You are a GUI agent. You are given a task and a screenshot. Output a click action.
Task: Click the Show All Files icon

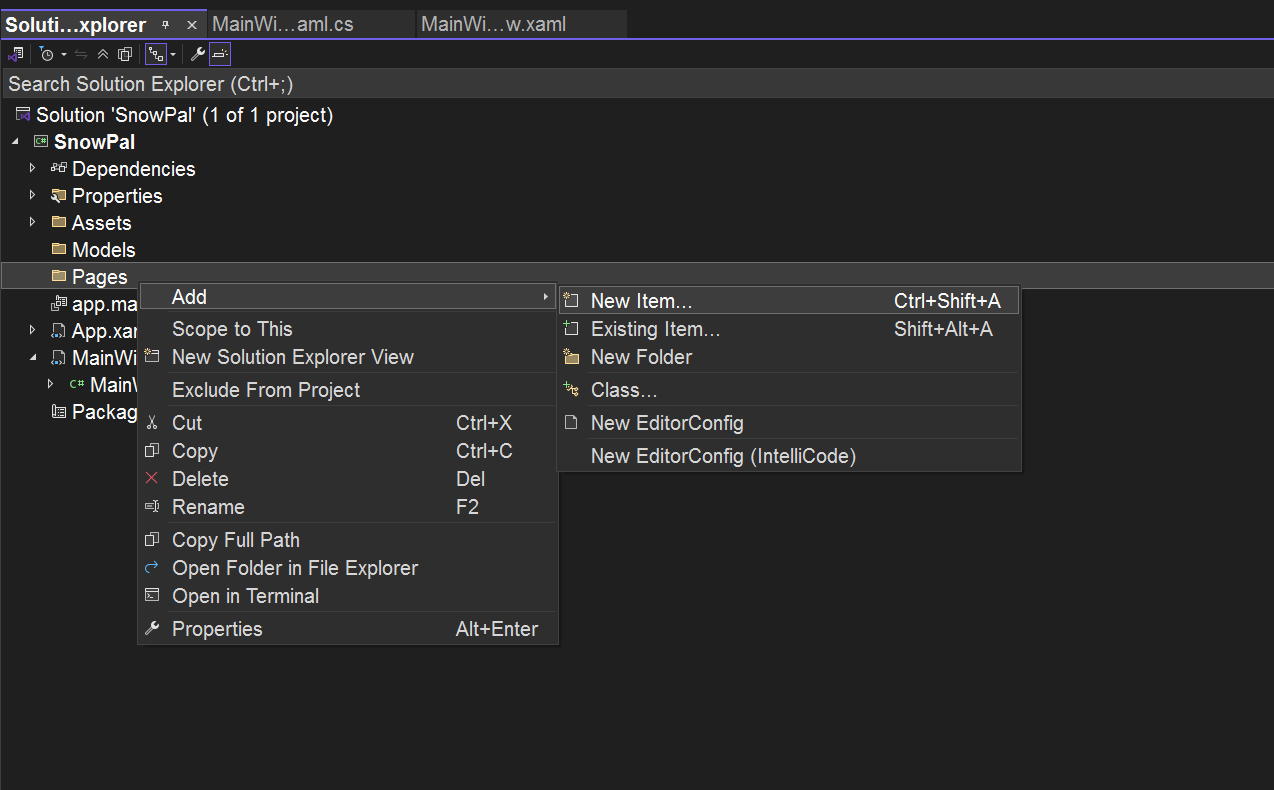(x=125, y=54)
